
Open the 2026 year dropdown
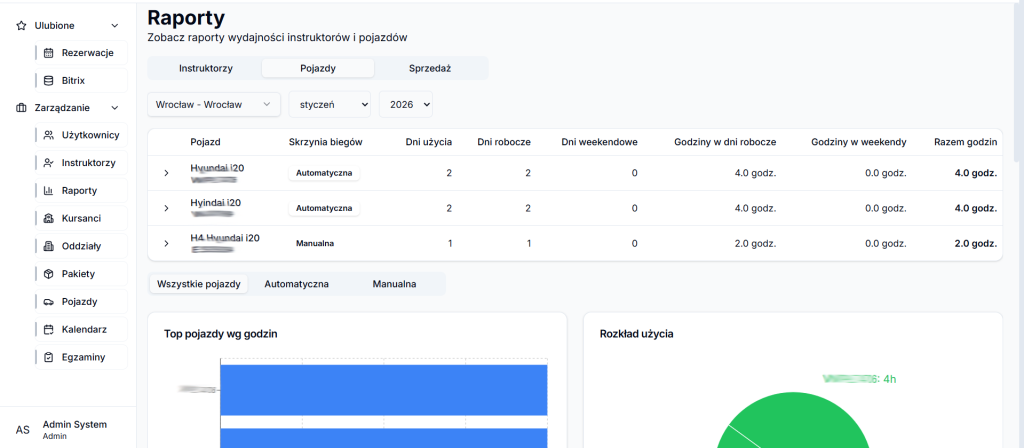(x=405, y=104)
